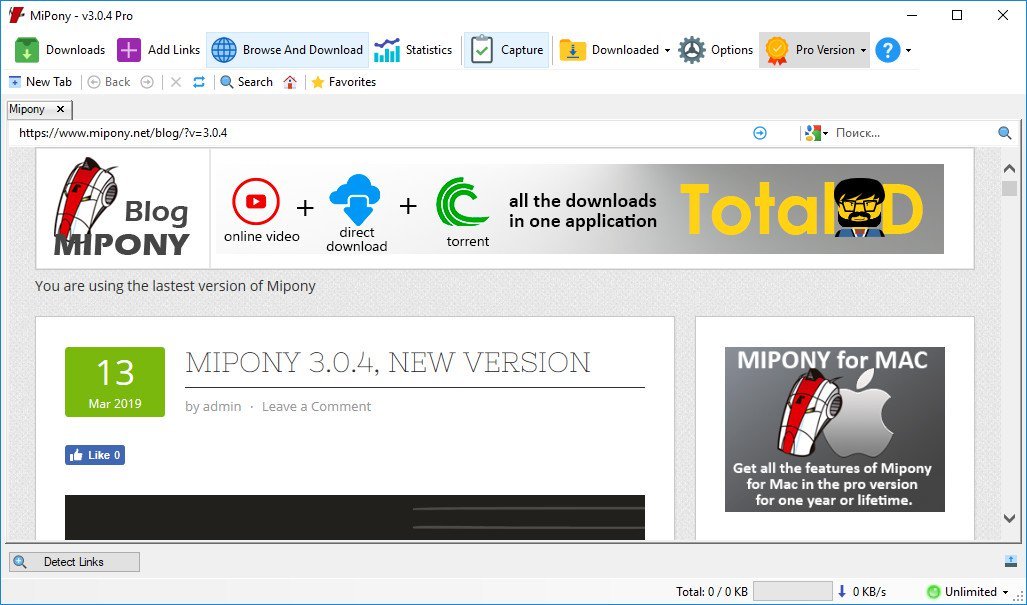Expand the help dropdown arrow
The image size is (1027, 605).
(x=908, y=50)
